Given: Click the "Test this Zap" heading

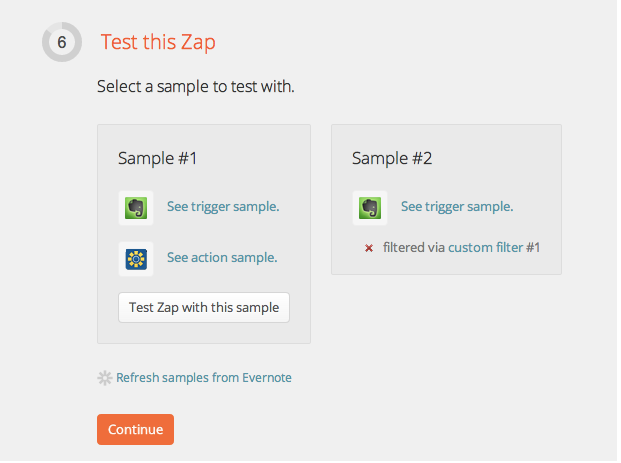Looking at the screenshot, I should click(158, 42).
